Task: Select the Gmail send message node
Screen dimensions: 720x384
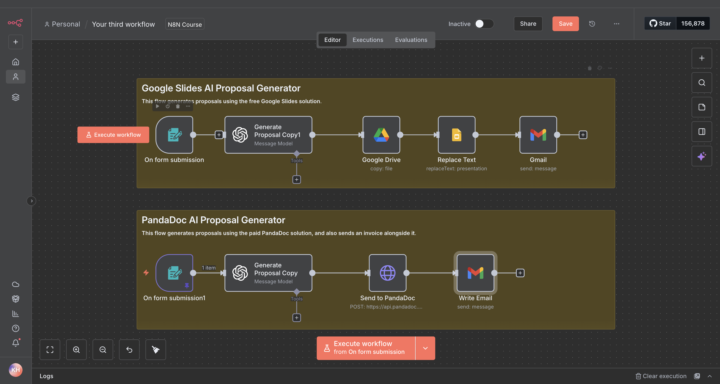Action: [538, 135]
